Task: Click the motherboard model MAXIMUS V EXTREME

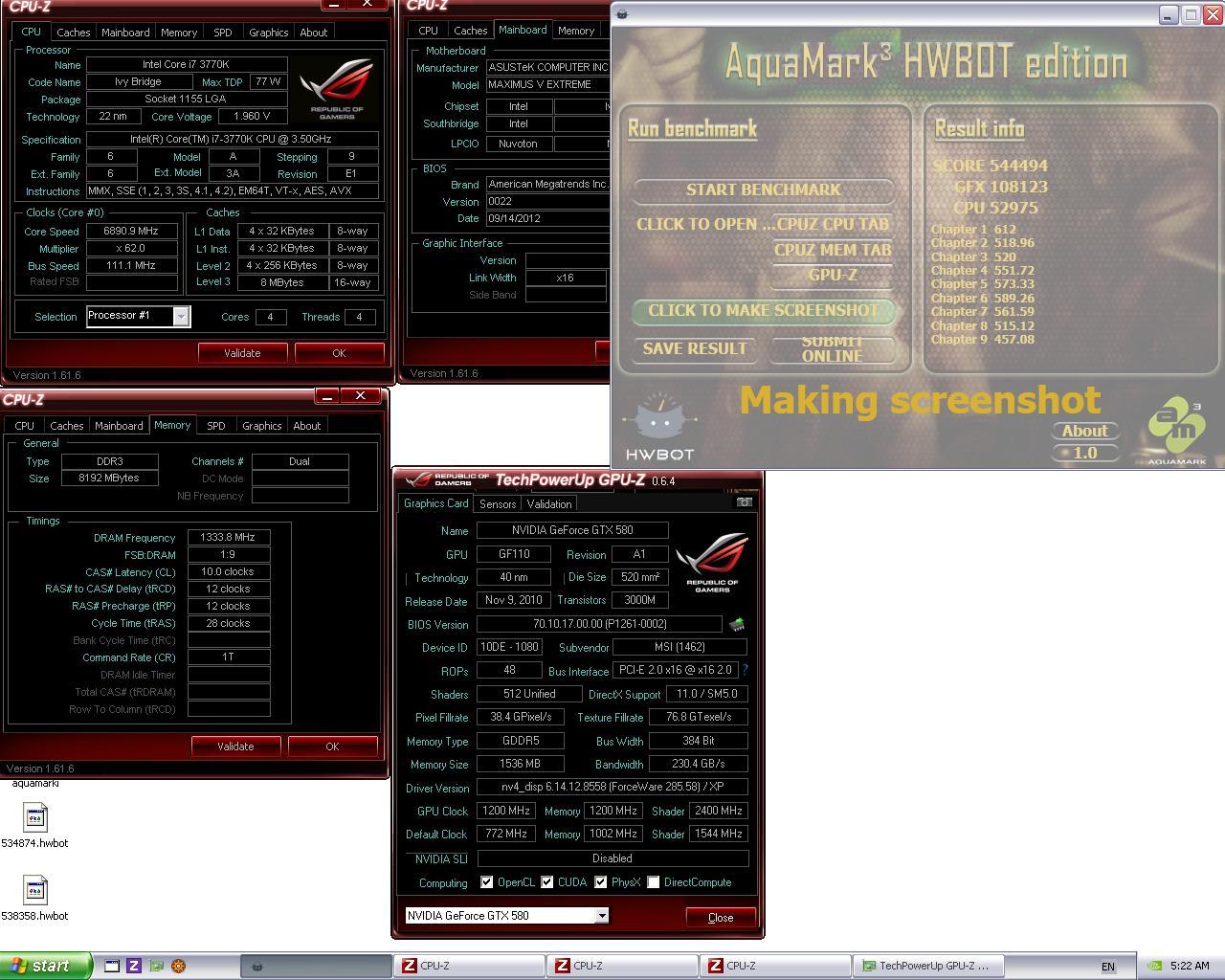Action: (547, 84)
